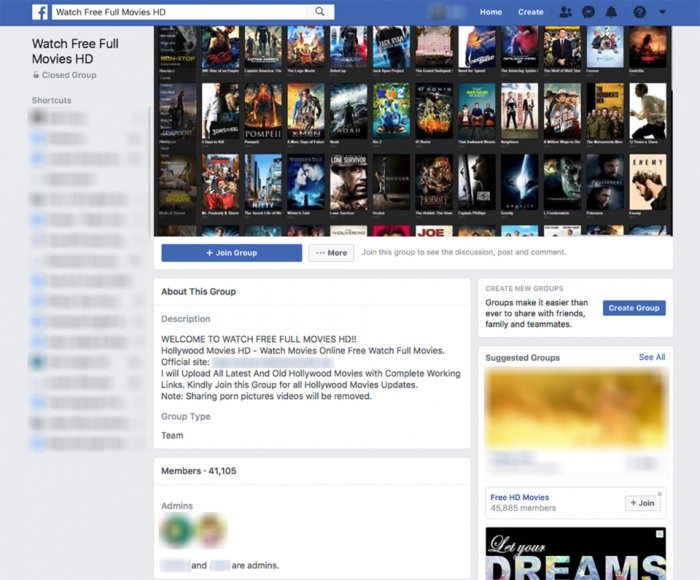Image resolution: width=700 pixels, height=580 pixels.
Task: Open the More options button
Action: pyautogui.click(x=331, y=253)
